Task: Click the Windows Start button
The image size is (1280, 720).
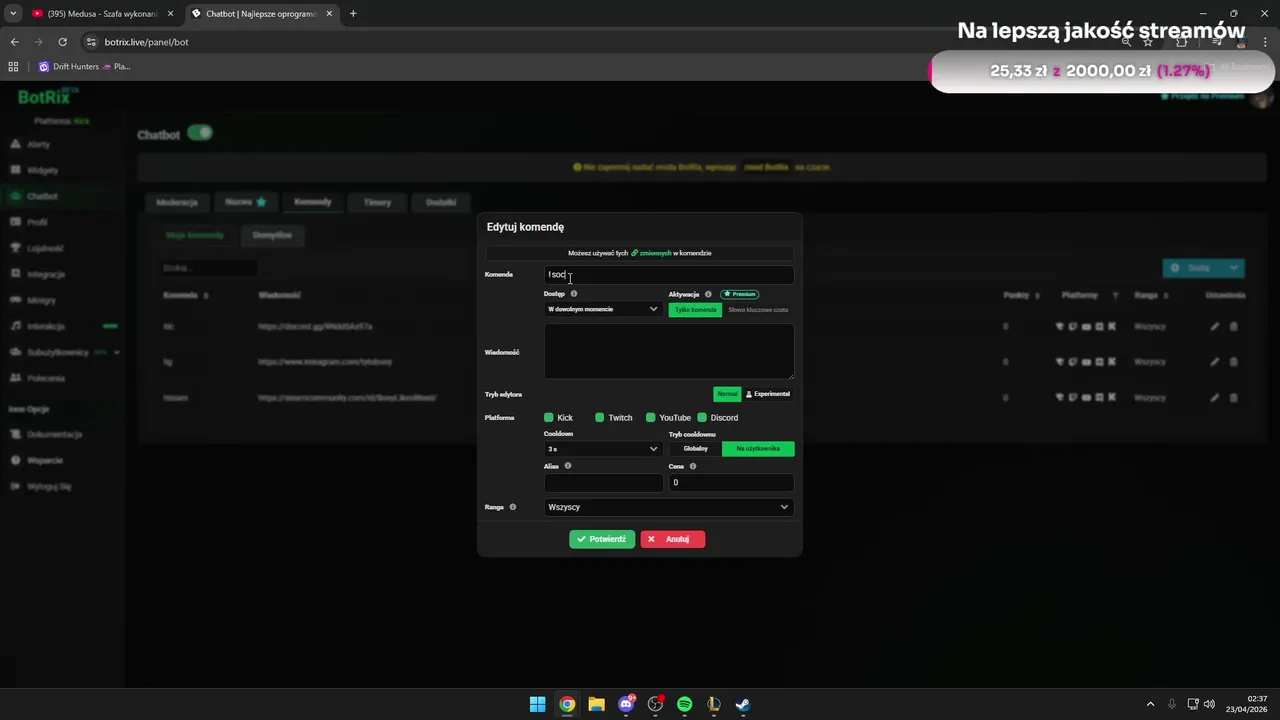Action: (537, 704)
